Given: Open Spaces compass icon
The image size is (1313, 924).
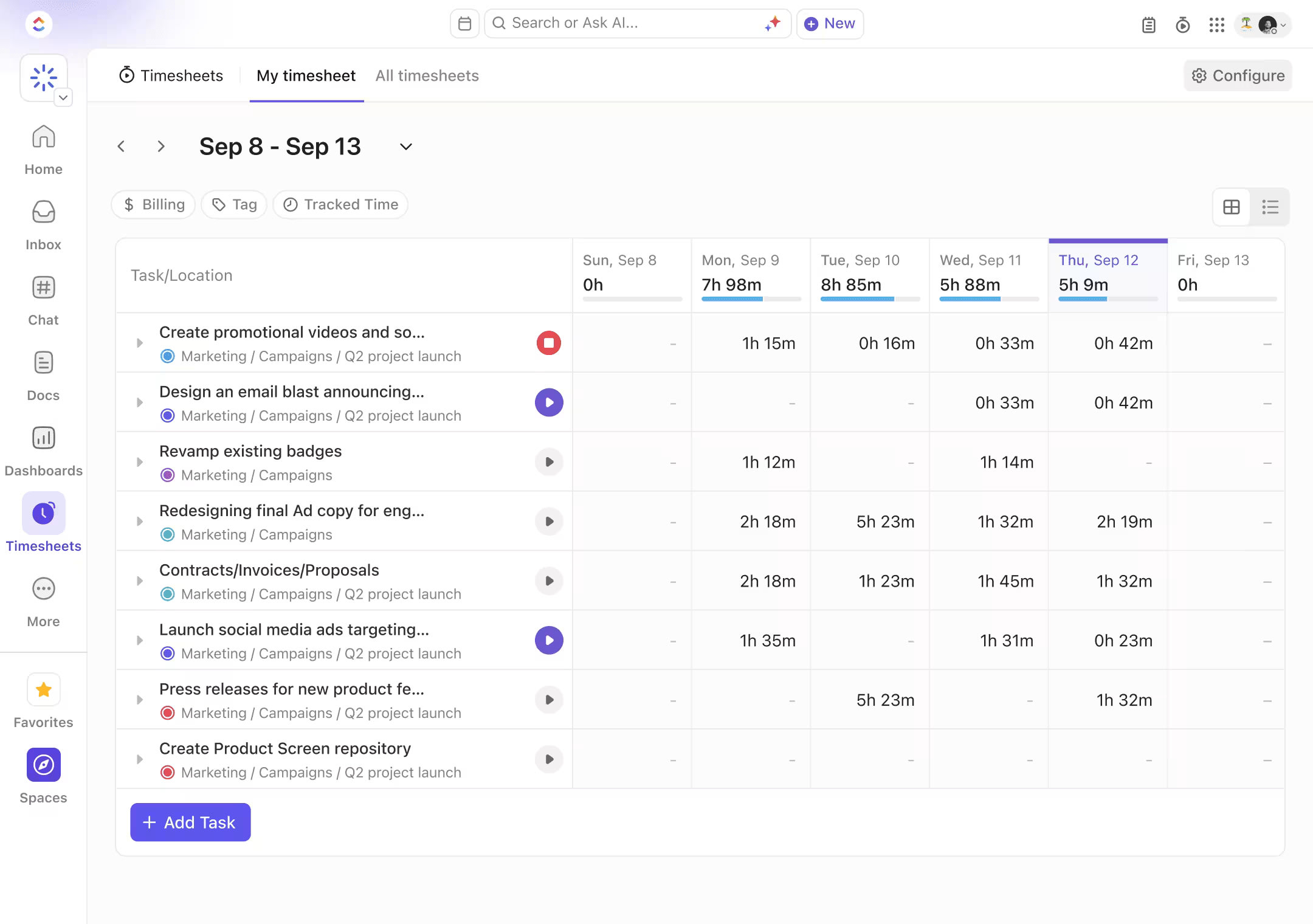Looking at the screenshot, I should point(43,765).
